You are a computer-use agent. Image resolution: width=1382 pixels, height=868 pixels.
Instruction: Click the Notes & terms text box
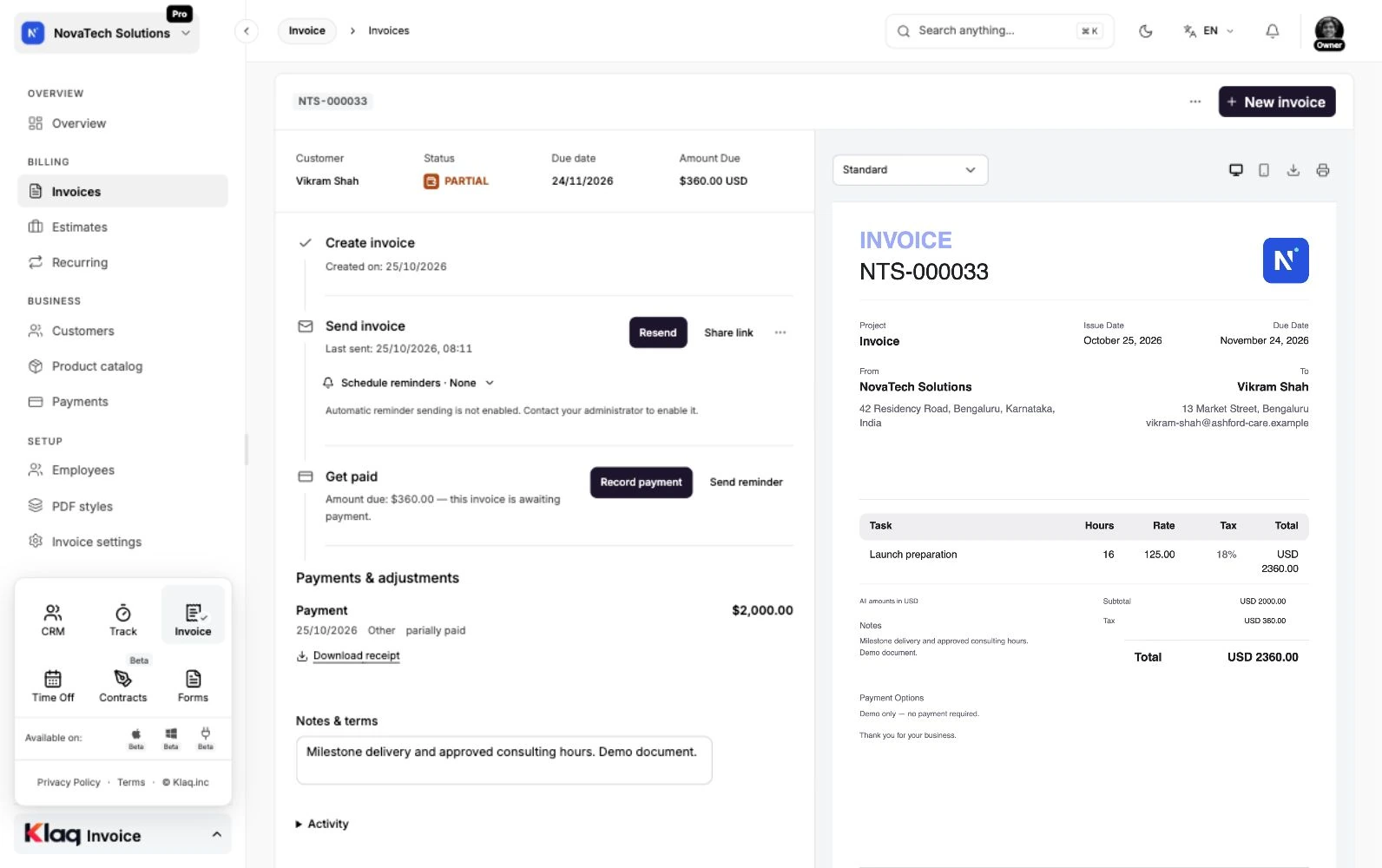point(504,760)
